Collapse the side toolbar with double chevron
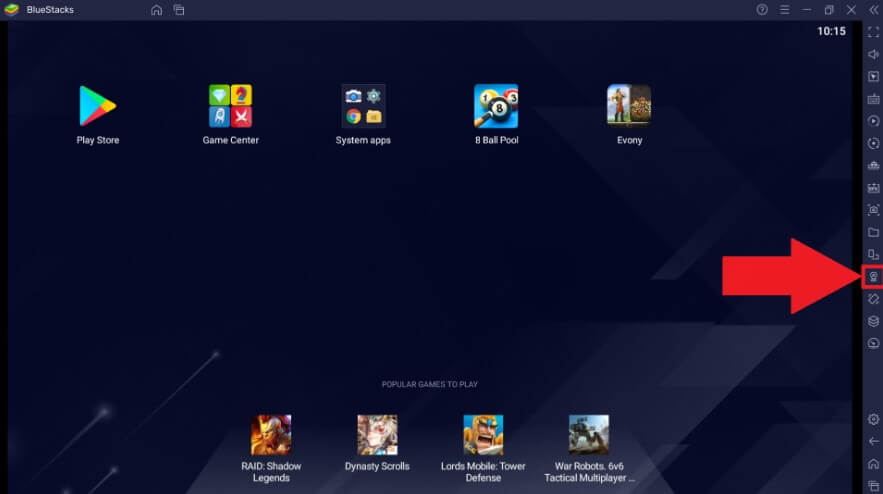 pos(873,10)
